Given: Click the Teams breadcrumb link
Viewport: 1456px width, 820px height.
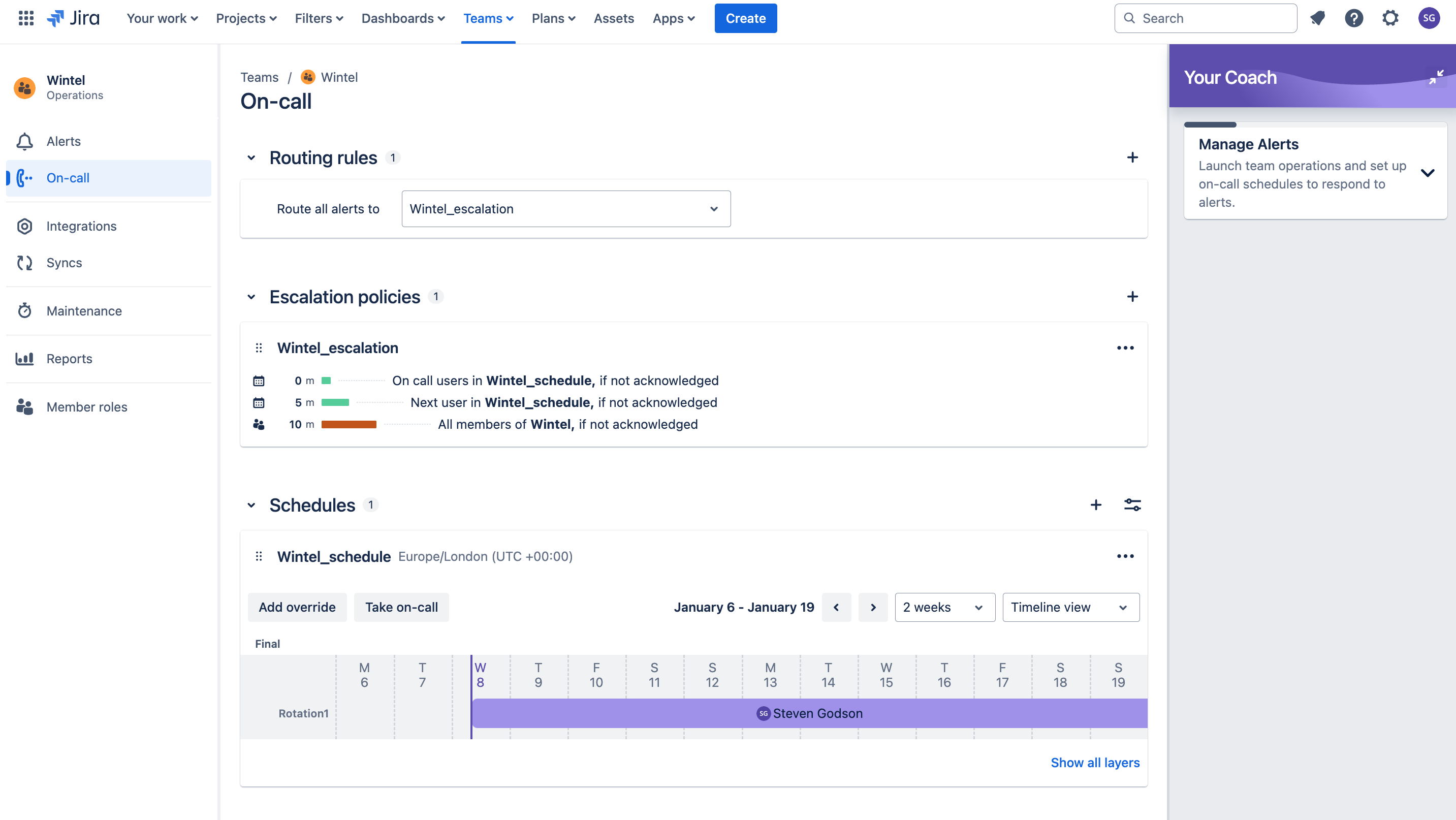Looking at the screenshot, I should click(x=260, y=77).
